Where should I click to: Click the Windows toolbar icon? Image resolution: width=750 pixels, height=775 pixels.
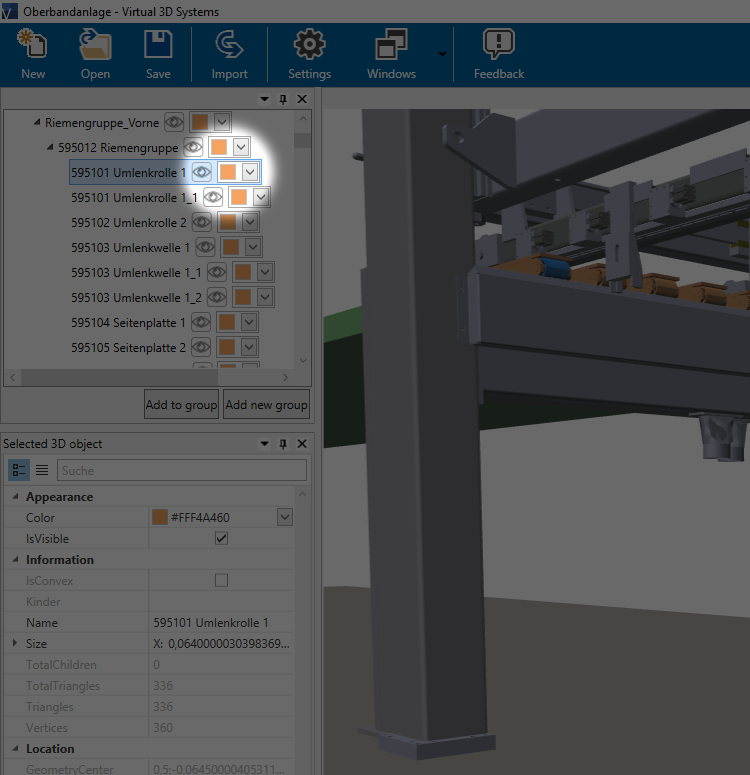[391, 44]
